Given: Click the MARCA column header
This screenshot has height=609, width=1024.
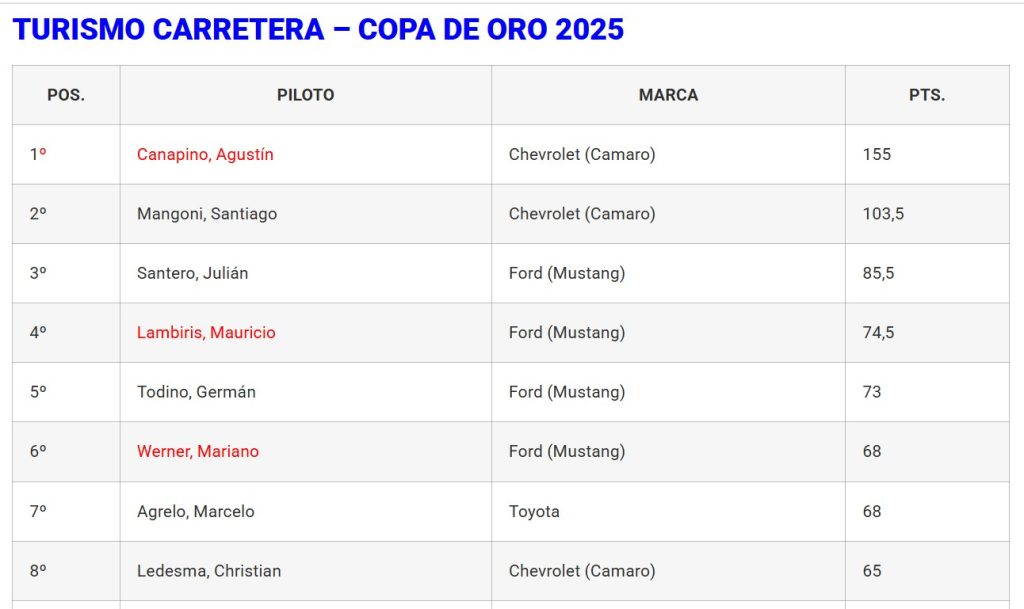Looking at the screenshot, I should 668,96.
